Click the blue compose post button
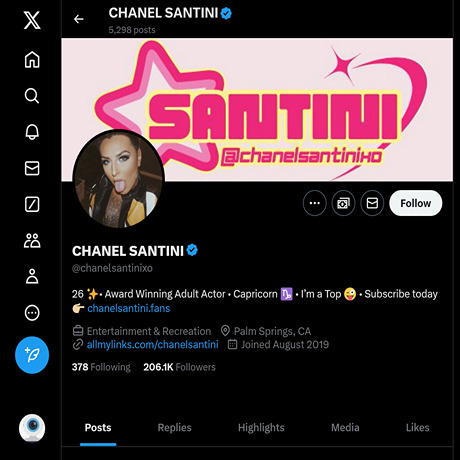460x460 pixels. 32,355
